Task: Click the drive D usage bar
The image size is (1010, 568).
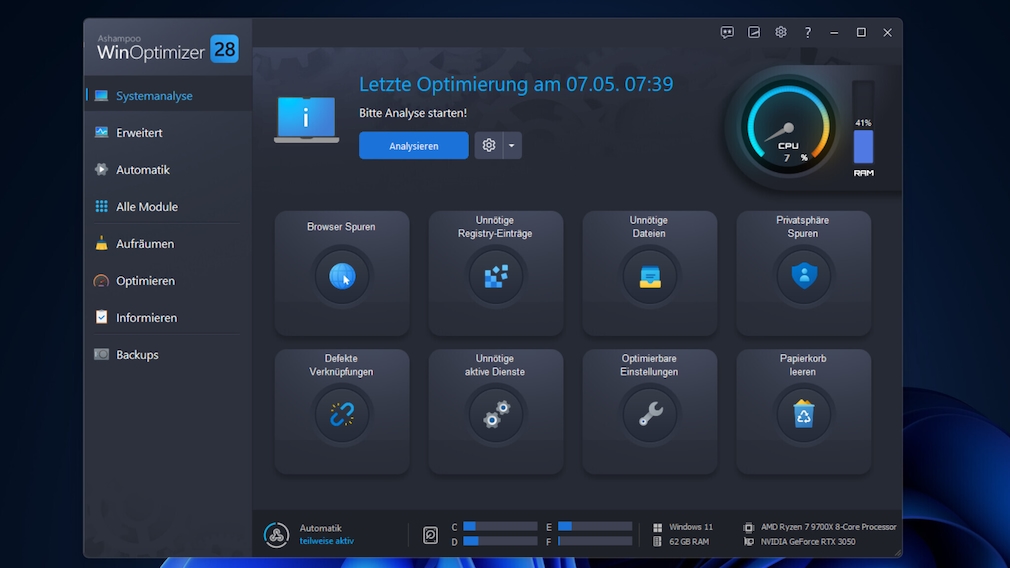Action: coord(500,542)
